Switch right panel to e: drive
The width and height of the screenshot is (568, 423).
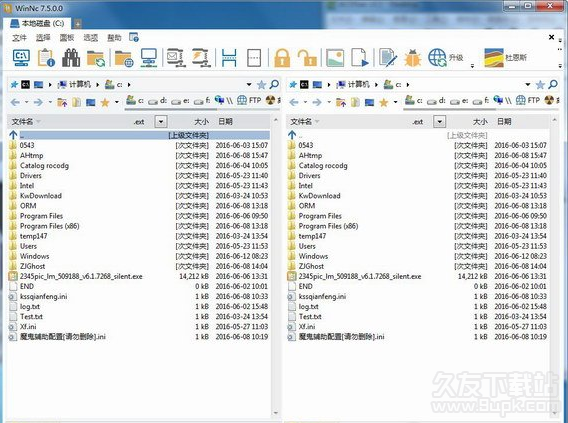459,101
